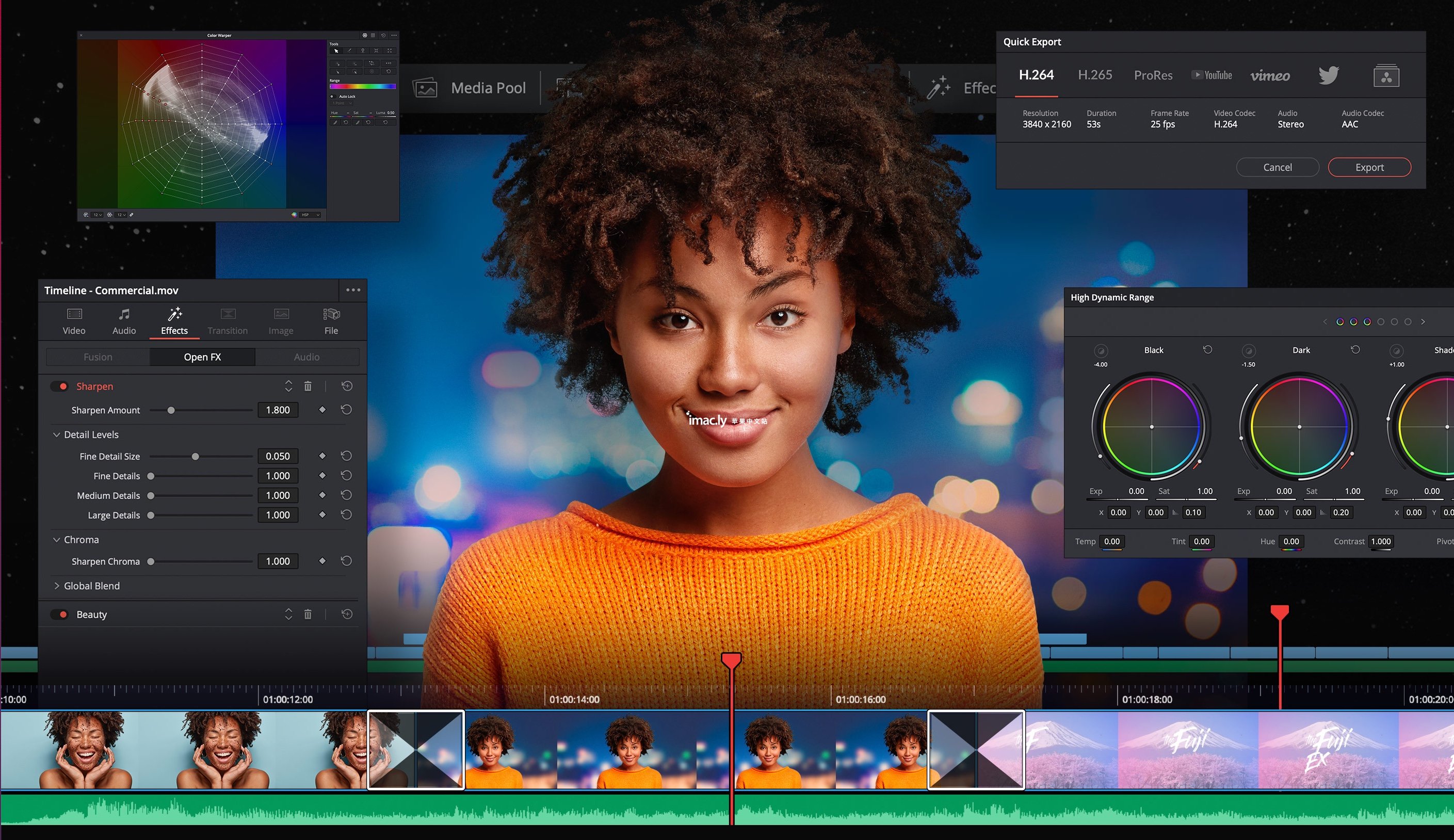This screenshot has height=840, width=1454.
Task: Delete the Beauty effect with trash icon
Action: tap(308, 615)
